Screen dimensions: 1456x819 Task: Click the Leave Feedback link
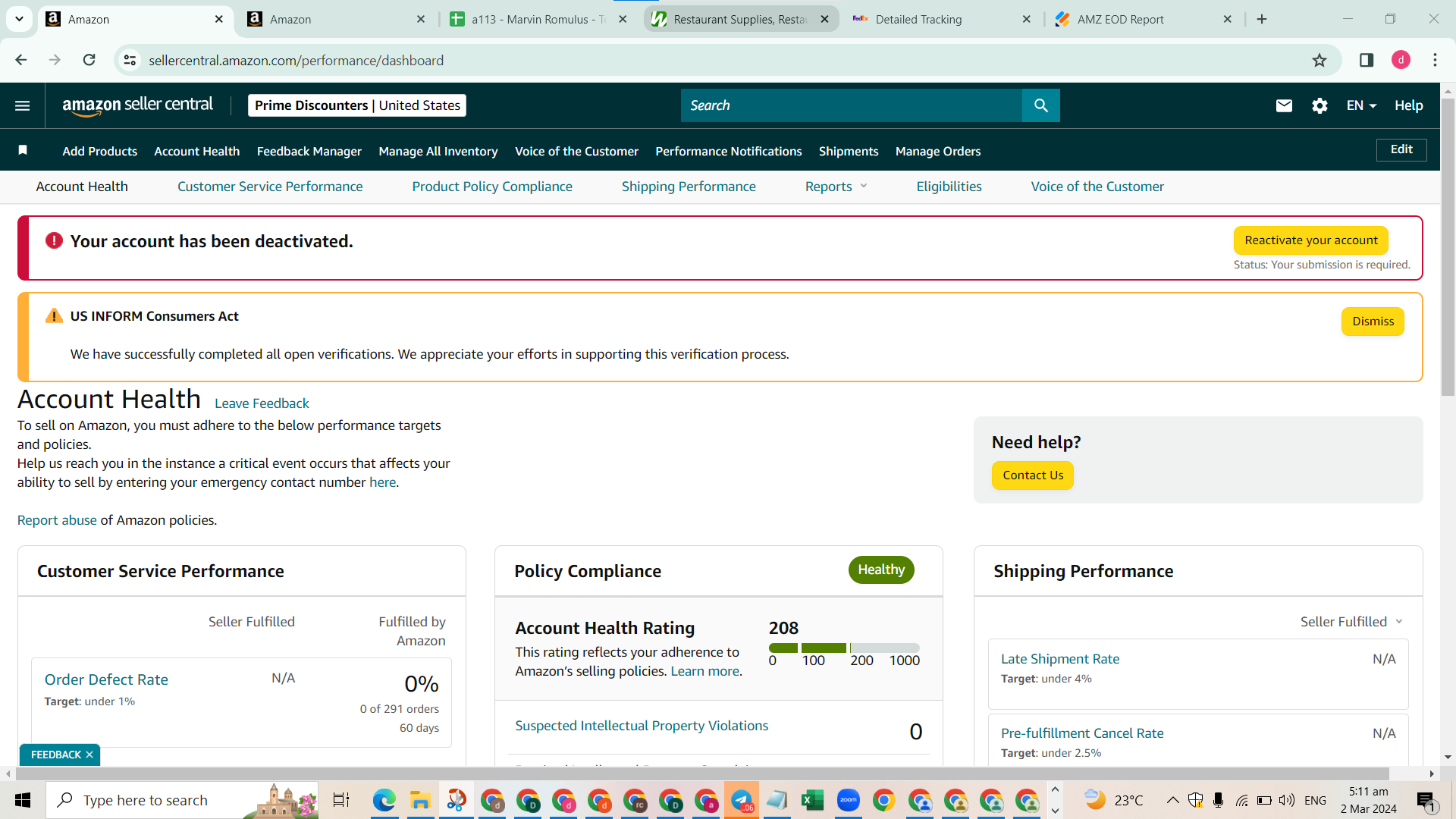point(262,403)
